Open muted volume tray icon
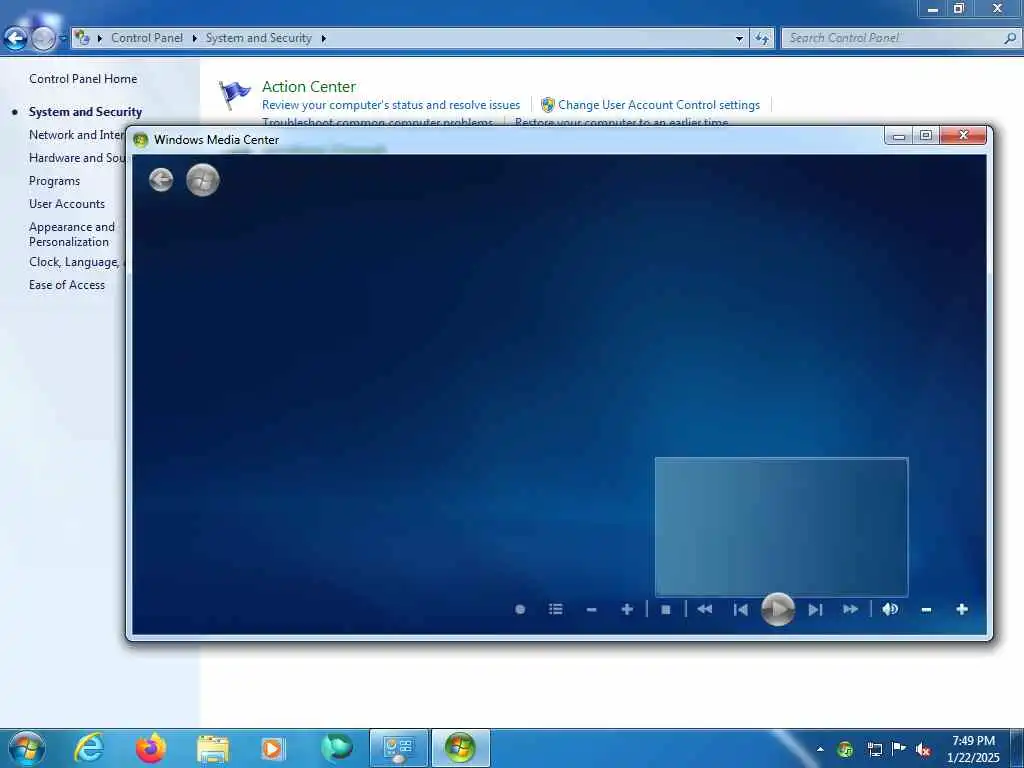Screen dimensions: 1024x768 tap(923, 750)
